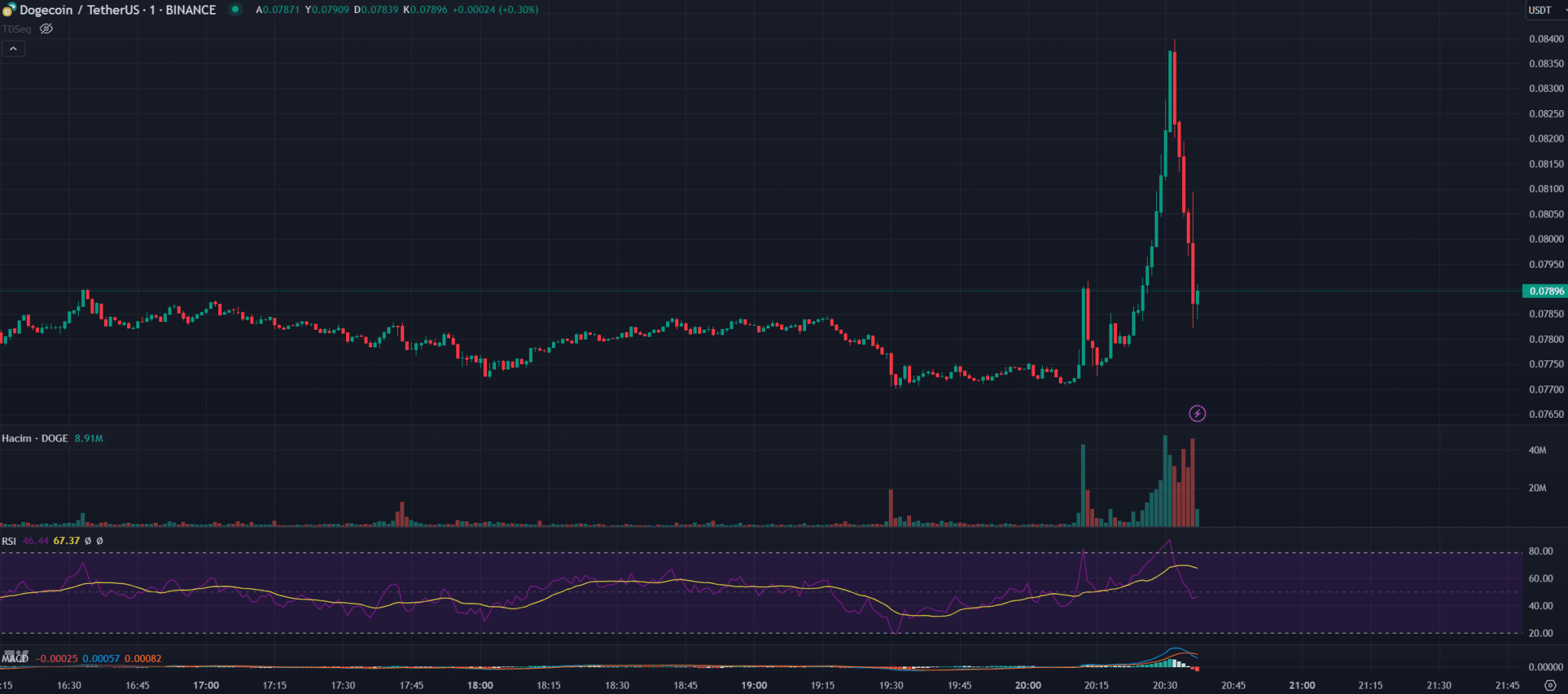Collapse the indicator legend with chevron
1568x694 pixels.
tap(13, 48)
